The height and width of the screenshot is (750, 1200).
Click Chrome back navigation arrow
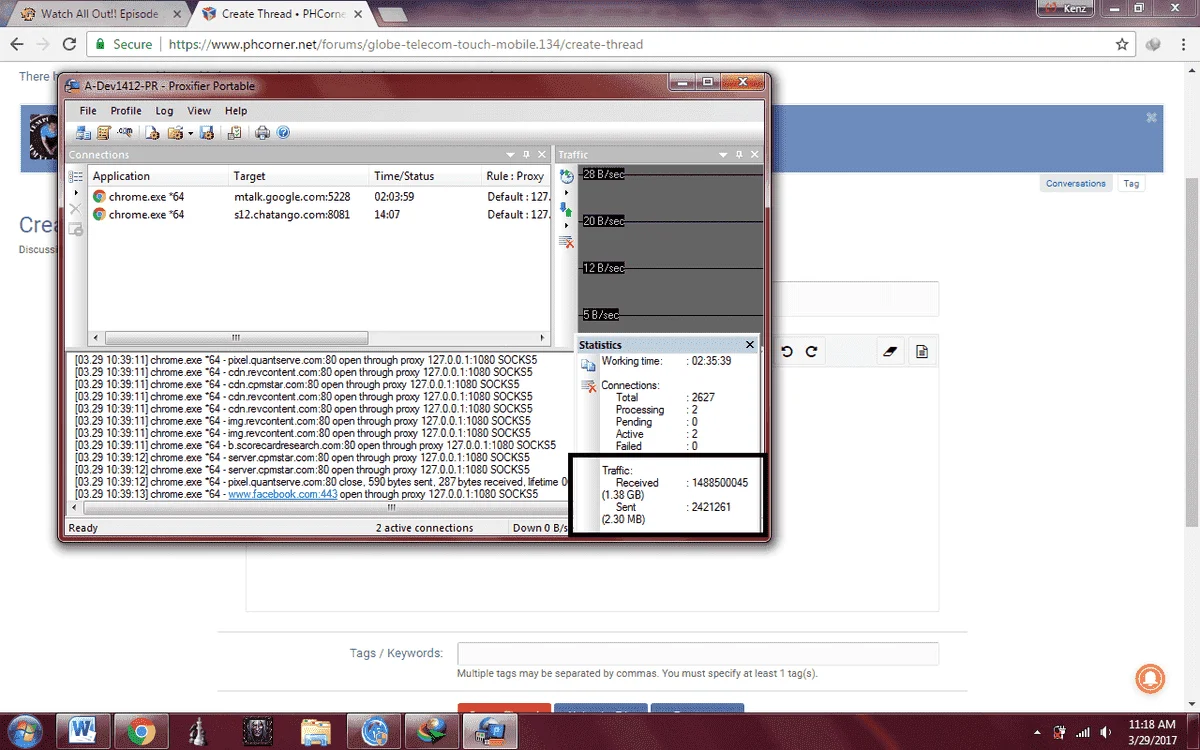17,45
